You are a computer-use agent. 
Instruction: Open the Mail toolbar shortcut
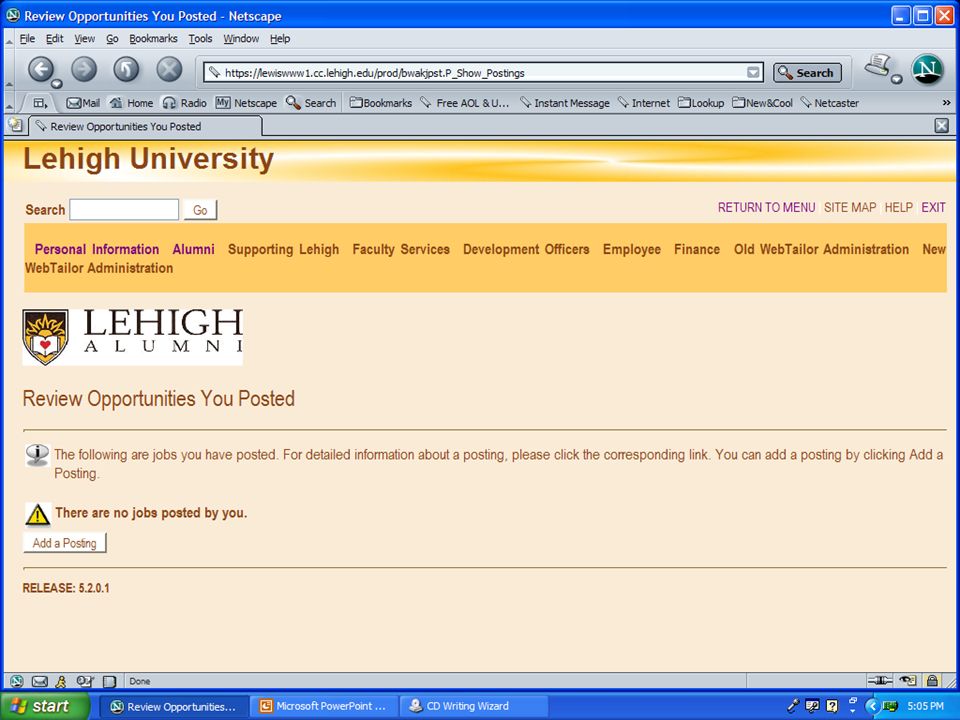83,103
